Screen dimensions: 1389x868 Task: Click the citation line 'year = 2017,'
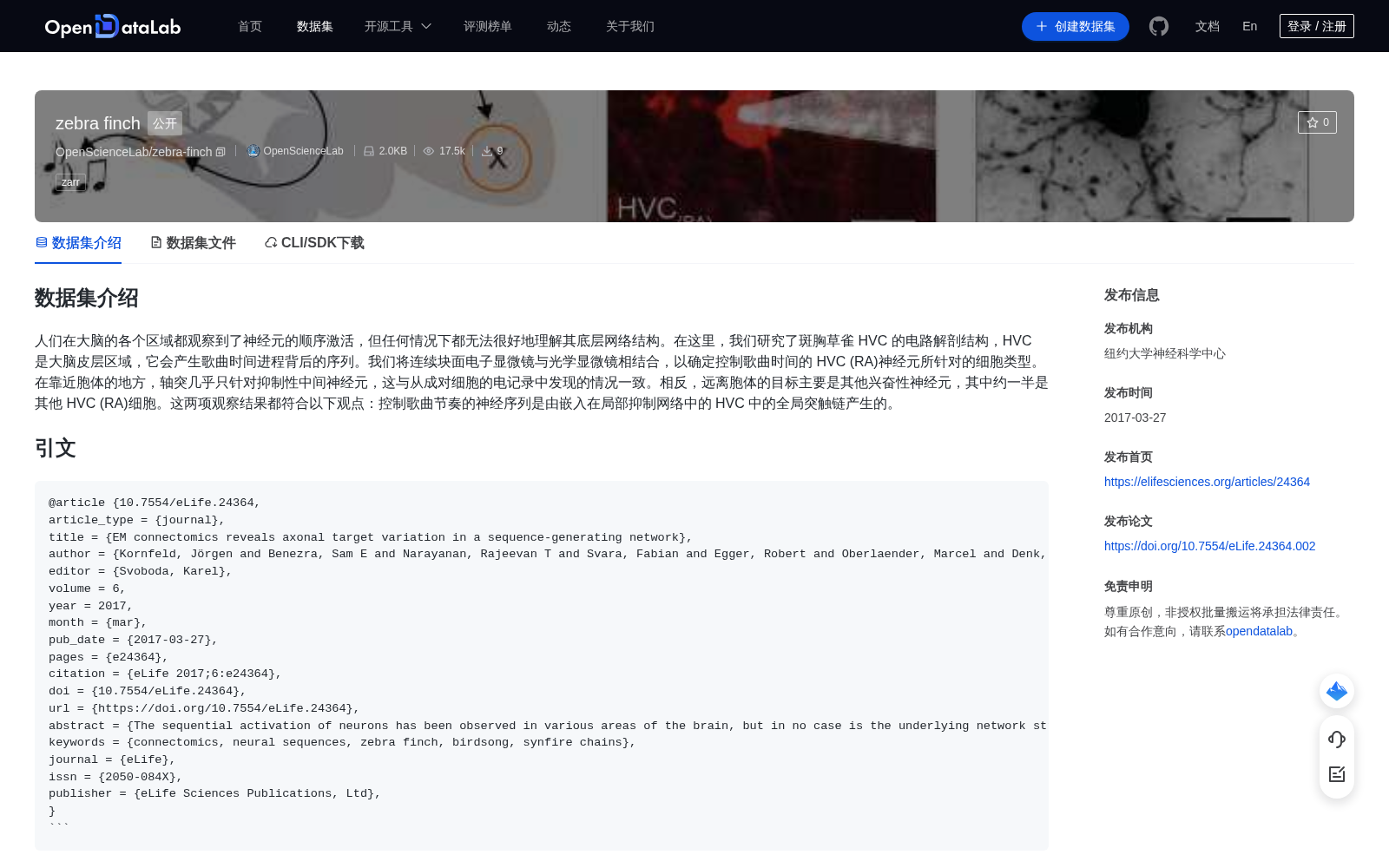coord(90,606)
